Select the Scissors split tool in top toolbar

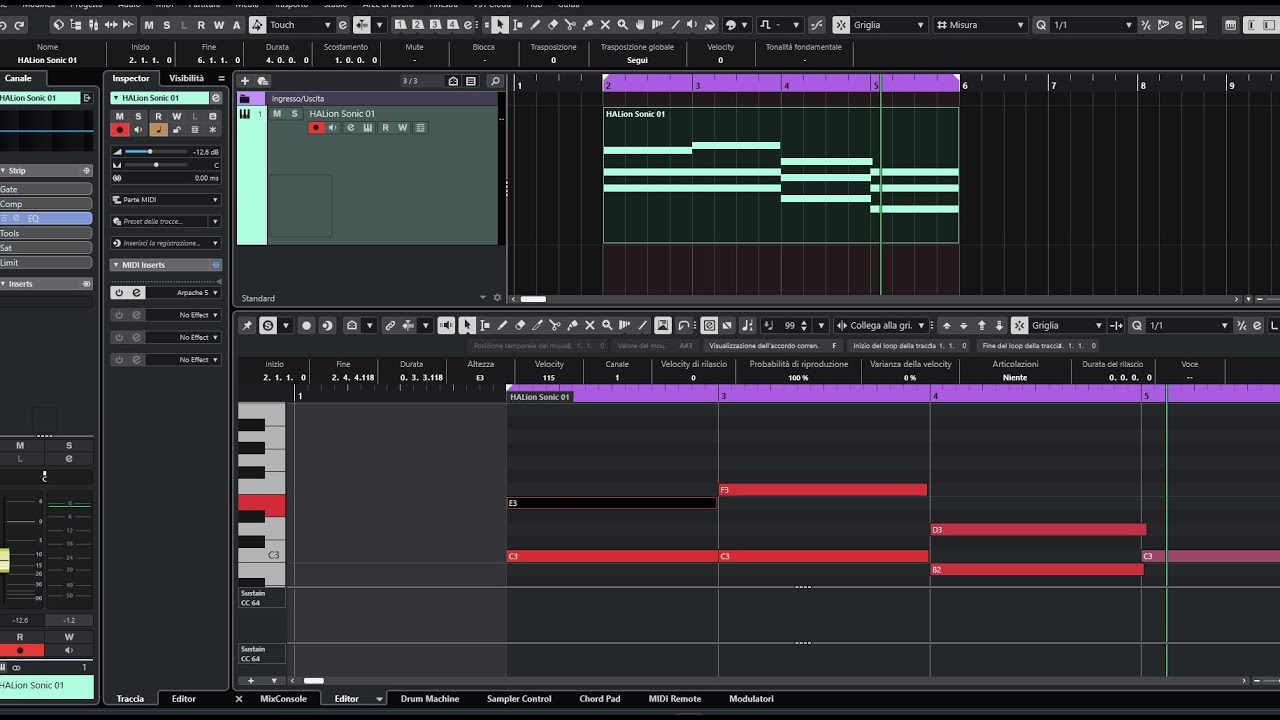570,25
